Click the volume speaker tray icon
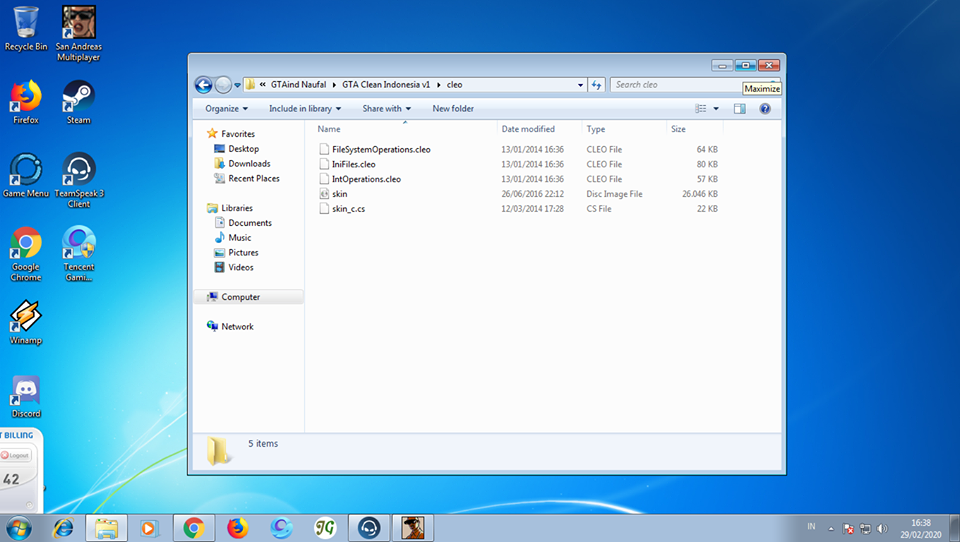 882,528
